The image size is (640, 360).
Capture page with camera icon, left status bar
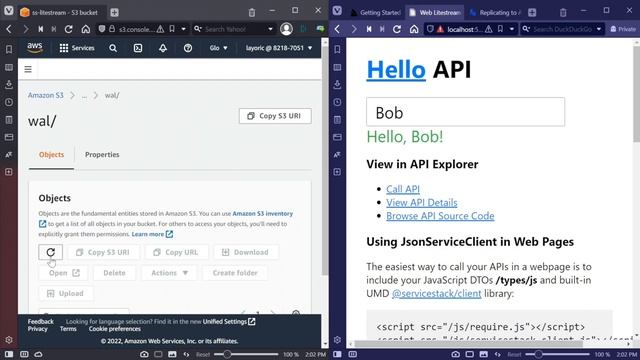[x=144, y=354]
